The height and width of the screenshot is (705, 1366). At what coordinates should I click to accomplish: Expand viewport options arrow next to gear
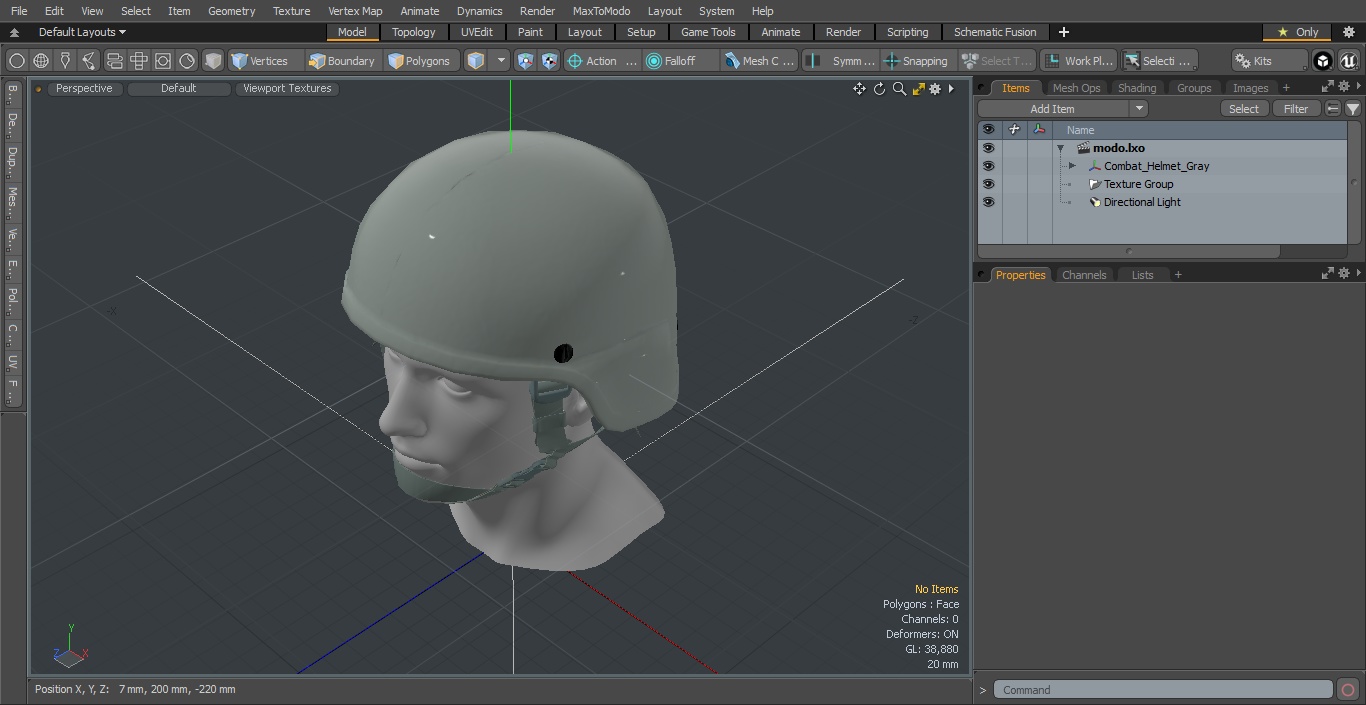tap(951, 89)
